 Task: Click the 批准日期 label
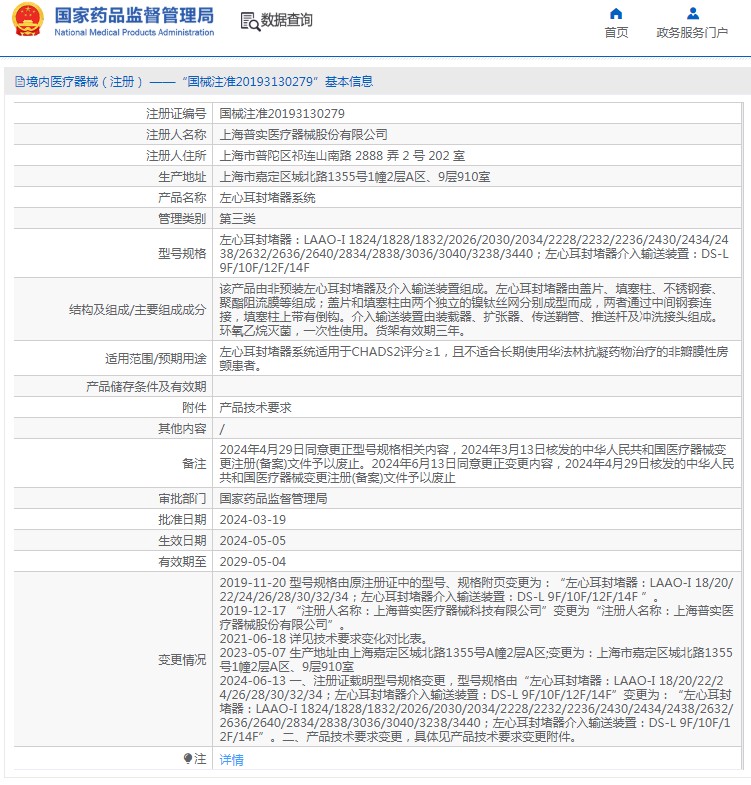coord(182,520)
